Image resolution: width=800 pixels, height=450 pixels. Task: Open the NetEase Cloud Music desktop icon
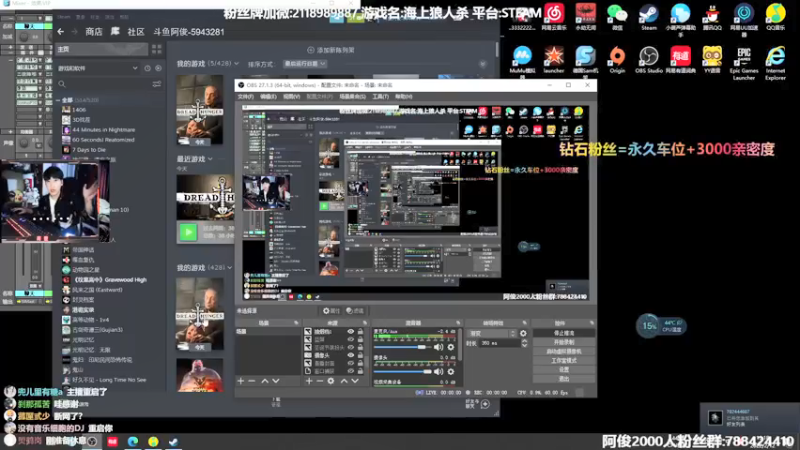554,16
